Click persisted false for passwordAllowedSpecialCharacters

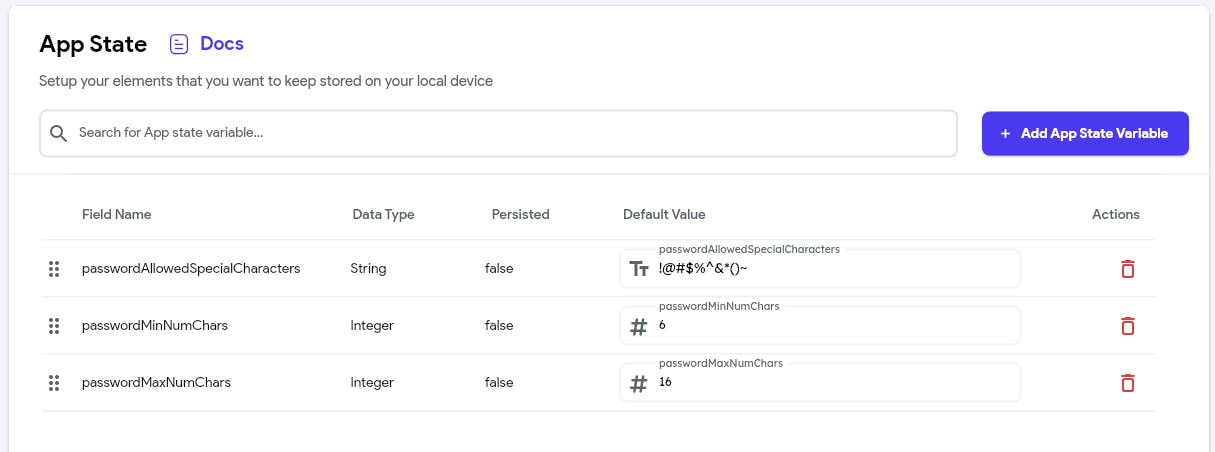click(x=499, y=269)
